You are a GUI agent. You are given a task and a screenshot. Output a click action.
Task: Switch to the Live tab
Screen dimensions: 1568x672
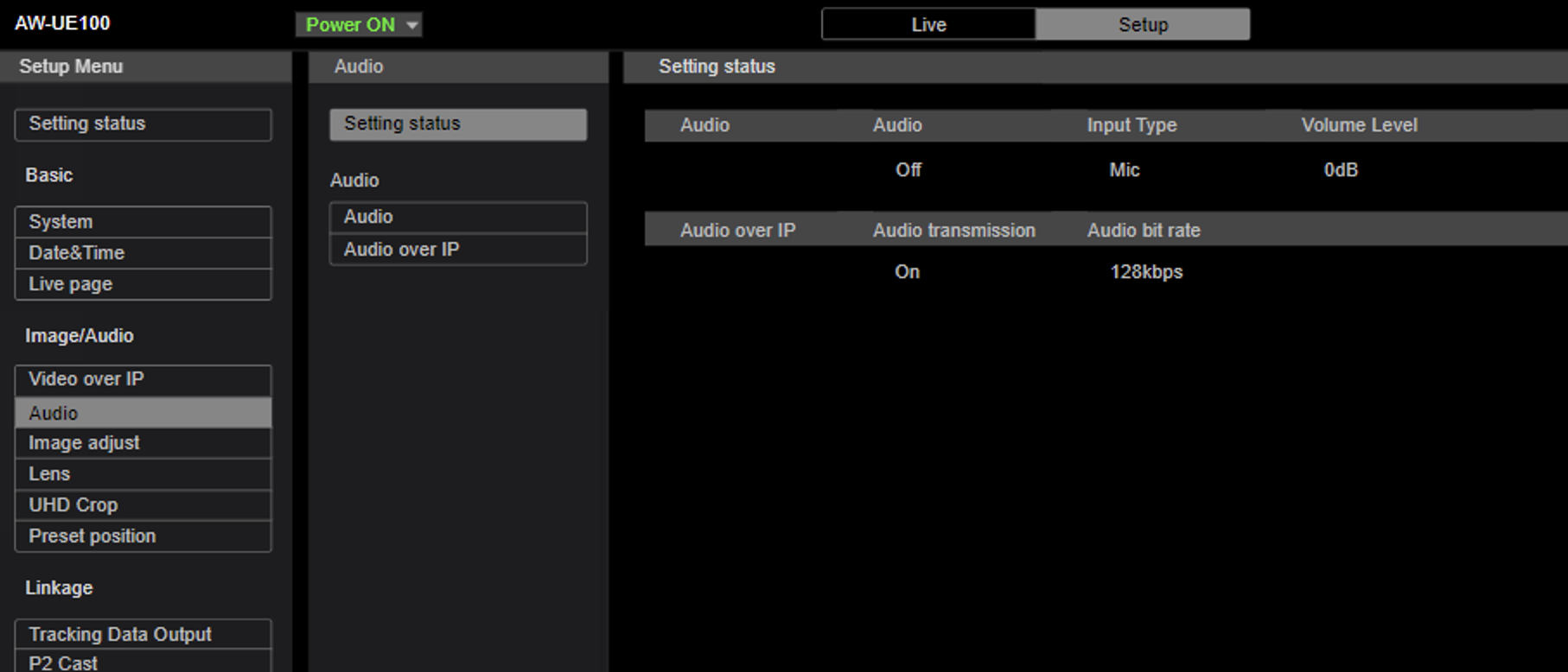[x=928, y=24]
